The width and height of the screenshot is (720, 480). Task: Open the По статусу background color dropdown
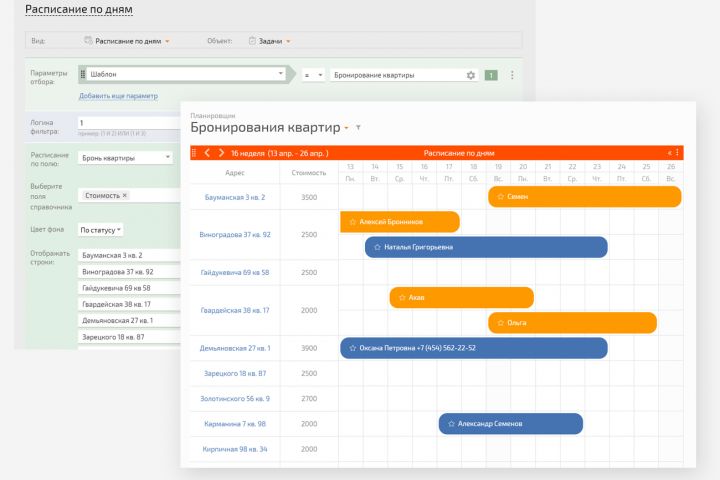(100, 230)
